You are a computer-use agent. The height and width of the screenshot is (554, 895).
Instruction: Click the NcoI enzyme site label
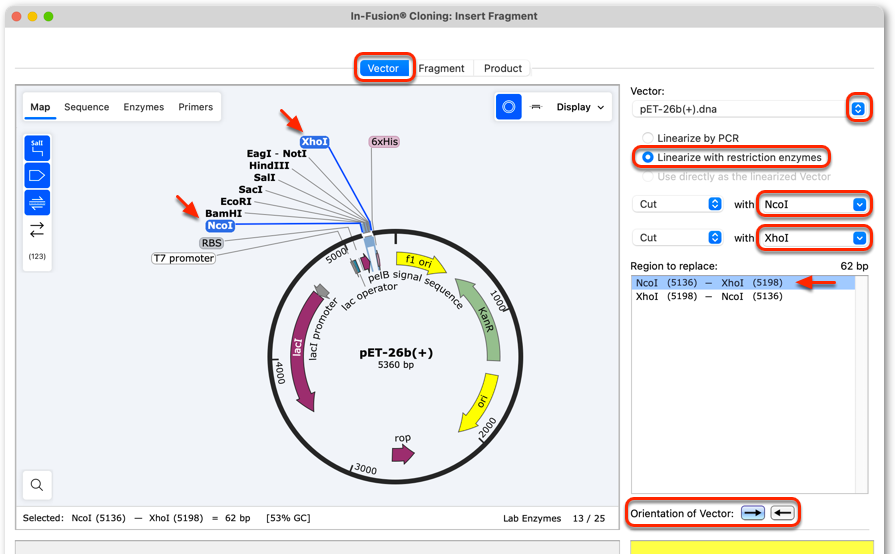(x=220, y=225)
